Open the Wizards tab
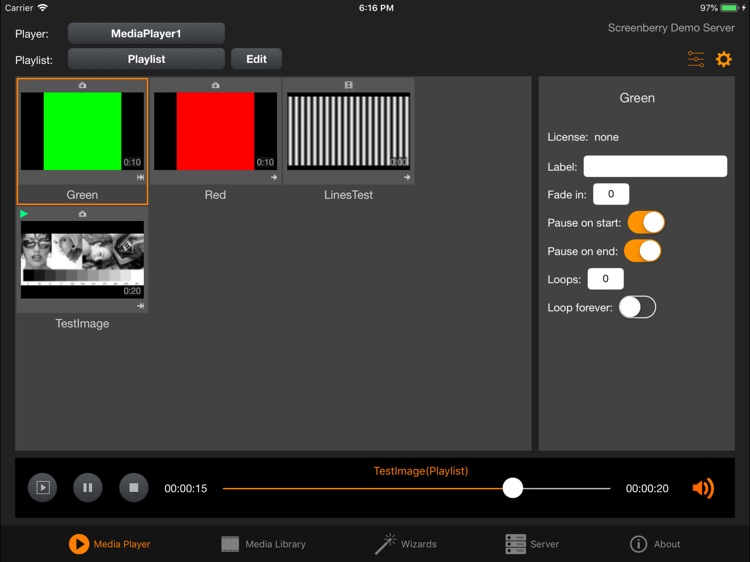Image resolution: width=750 pixels, height=562 pixels. (x=406, y=544)
